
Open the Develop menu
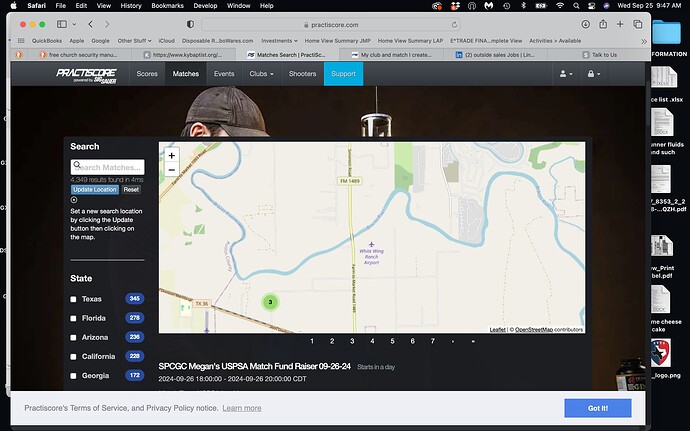(205, 6)
